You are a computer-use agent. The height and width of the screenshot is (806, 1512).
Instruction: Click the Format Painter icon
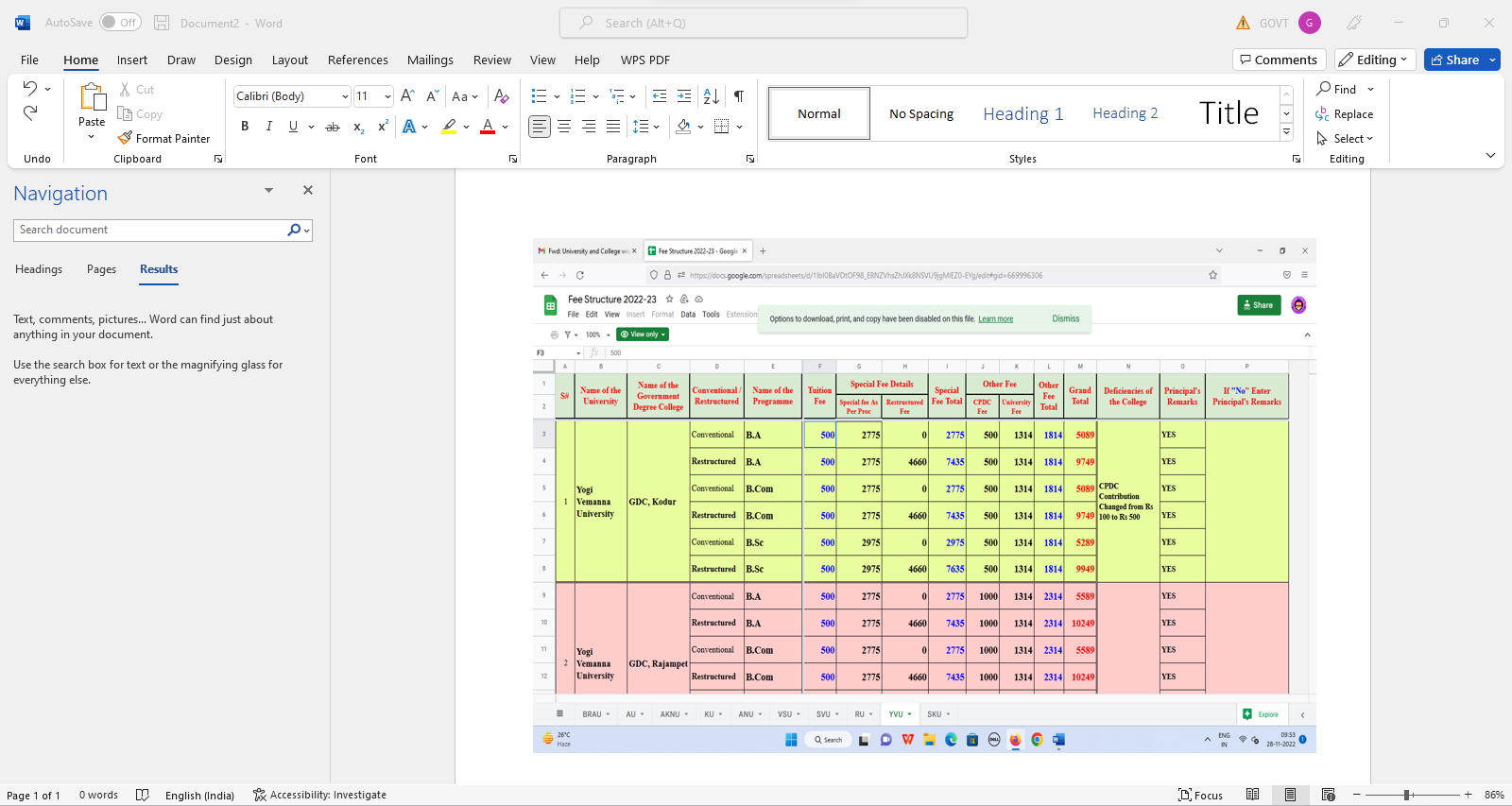tap(125, 138)
